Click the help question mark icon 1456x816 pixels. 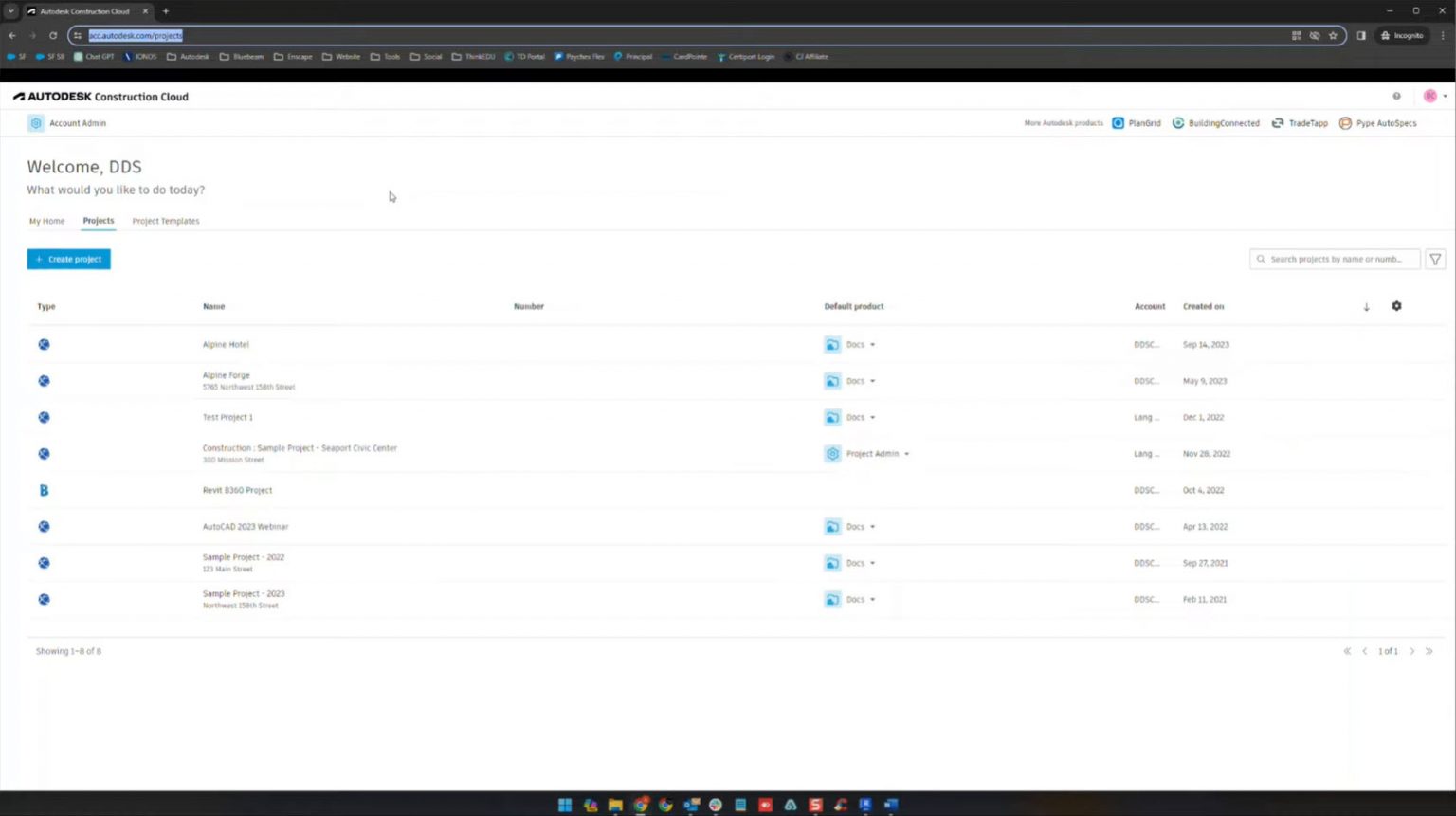(1396, 96)
